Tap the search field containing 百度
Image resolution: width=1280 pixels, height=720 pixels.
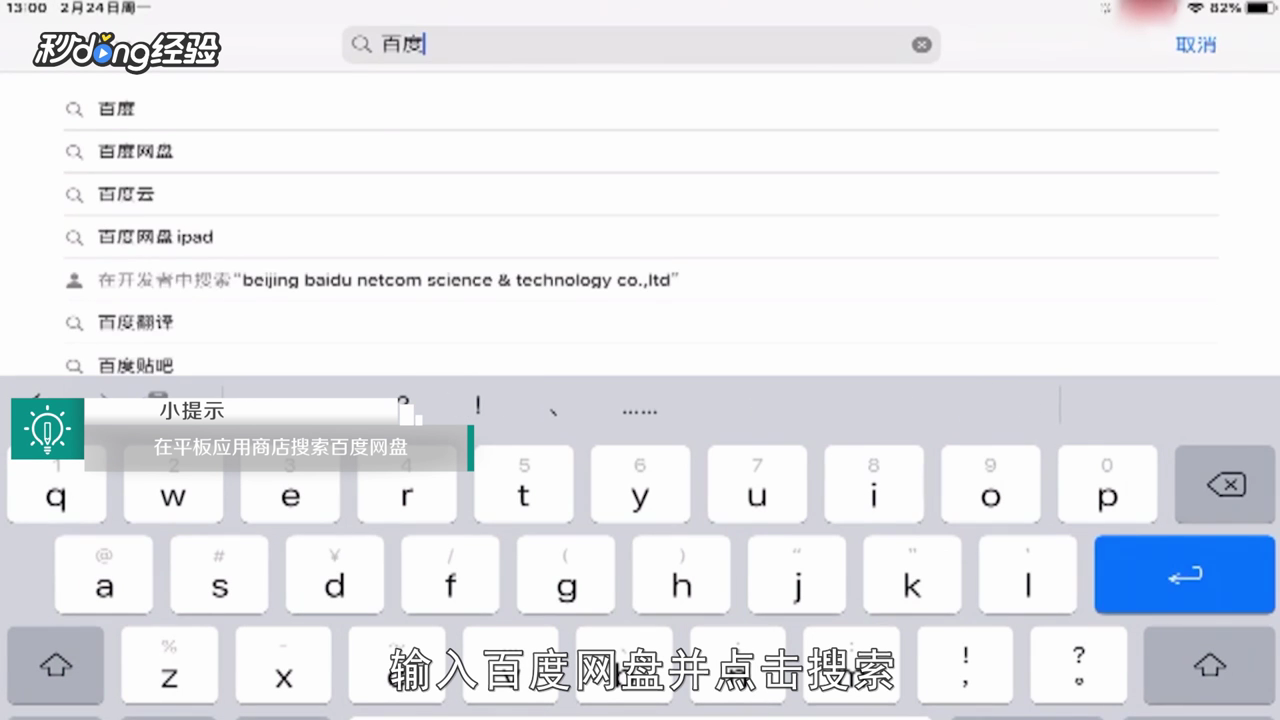641,45
